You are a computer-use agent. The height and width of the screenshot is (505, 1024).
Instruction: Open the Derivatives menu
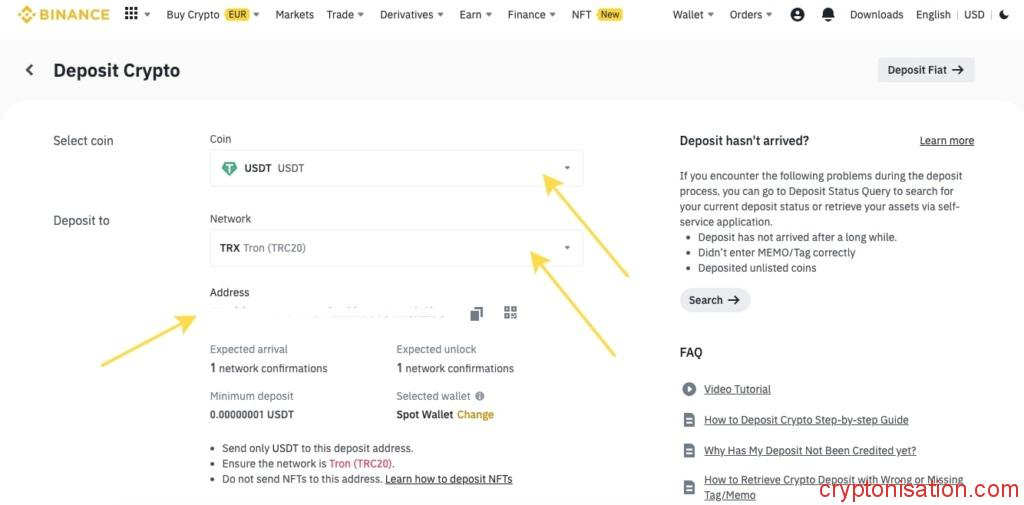pyautogui.click(x=412, y=15)
